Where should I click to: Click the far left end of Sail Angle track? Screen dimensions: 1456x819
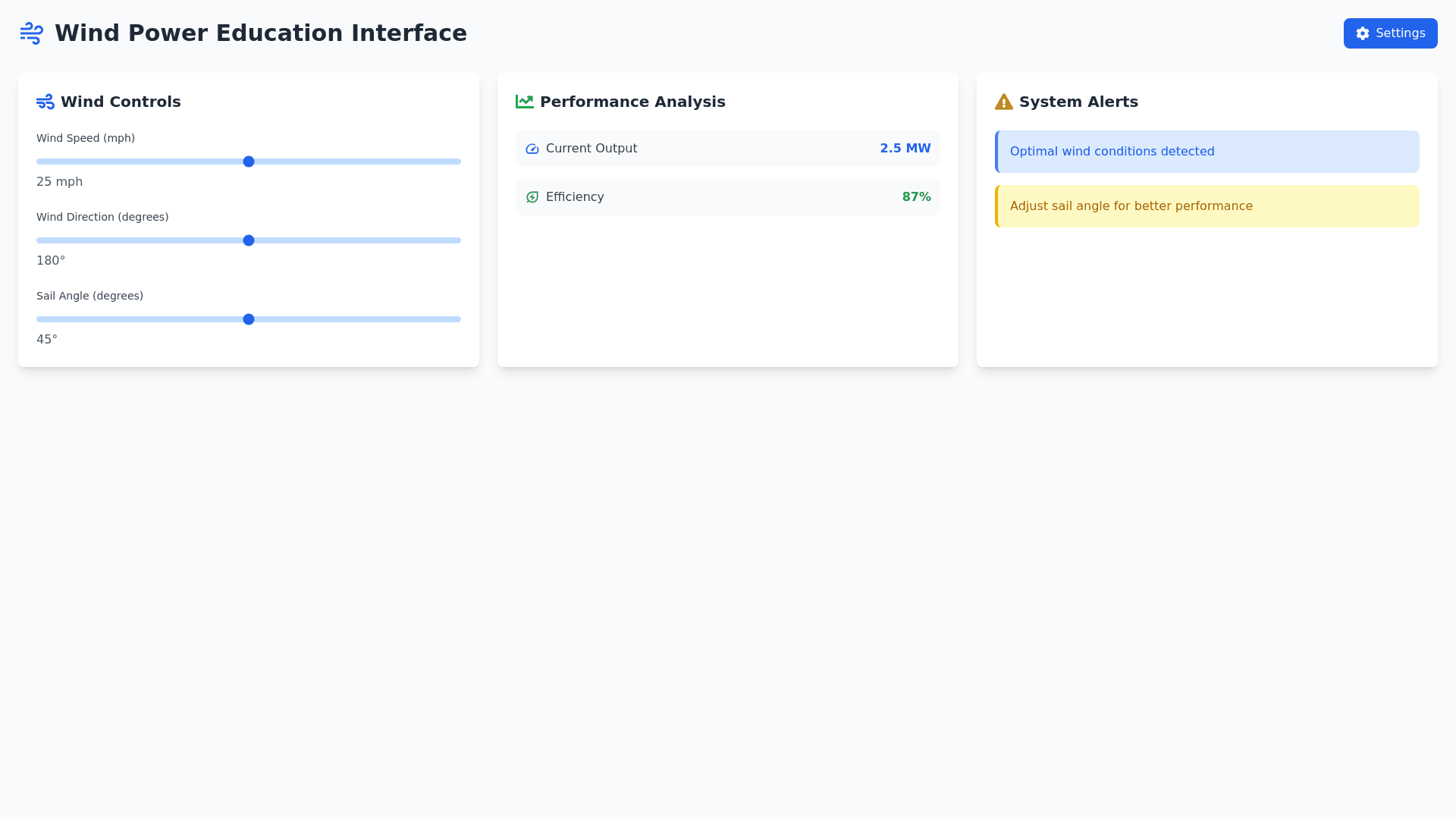point(39,319)
